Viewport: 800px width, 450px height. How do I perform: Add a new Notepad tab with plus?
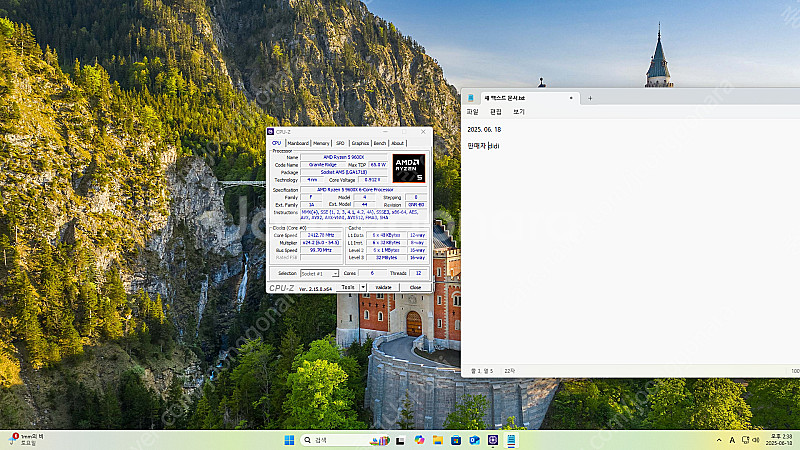point(590,98)
